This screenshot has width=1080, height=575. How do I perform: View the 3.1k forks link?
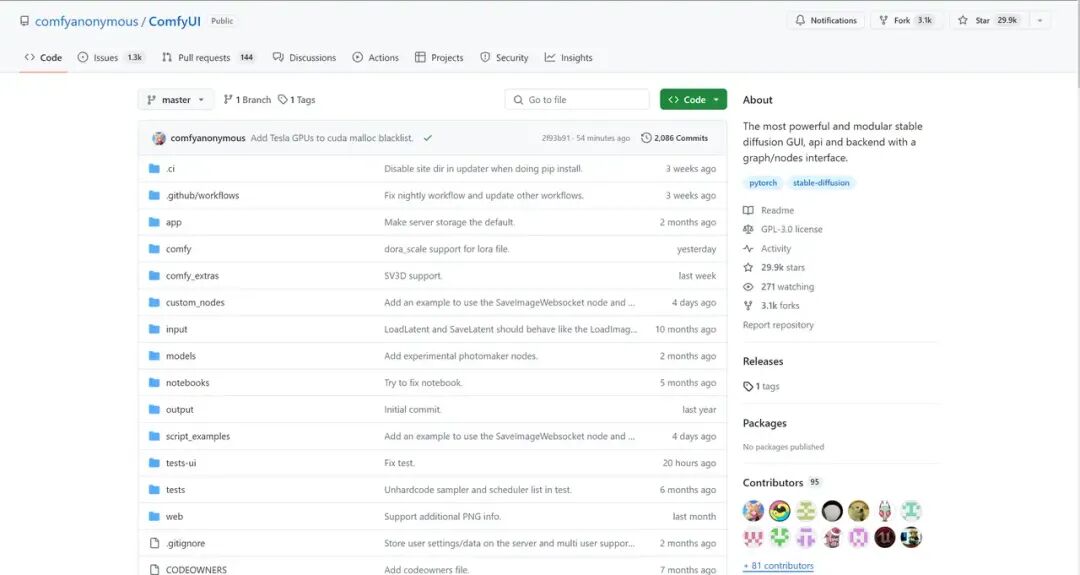point(771,306)
